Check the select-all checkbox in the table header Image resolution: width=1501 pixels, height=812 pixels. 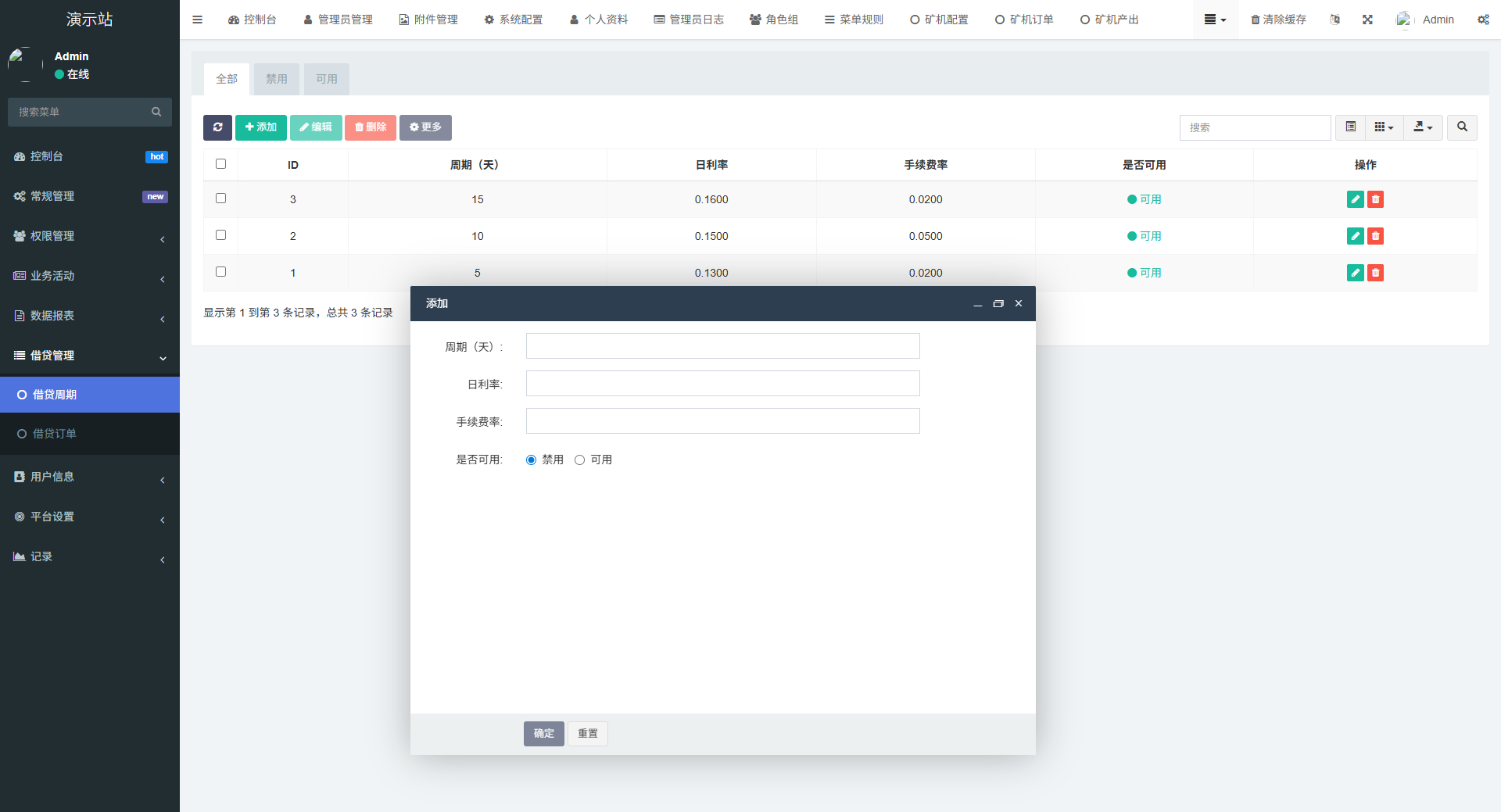220,163
